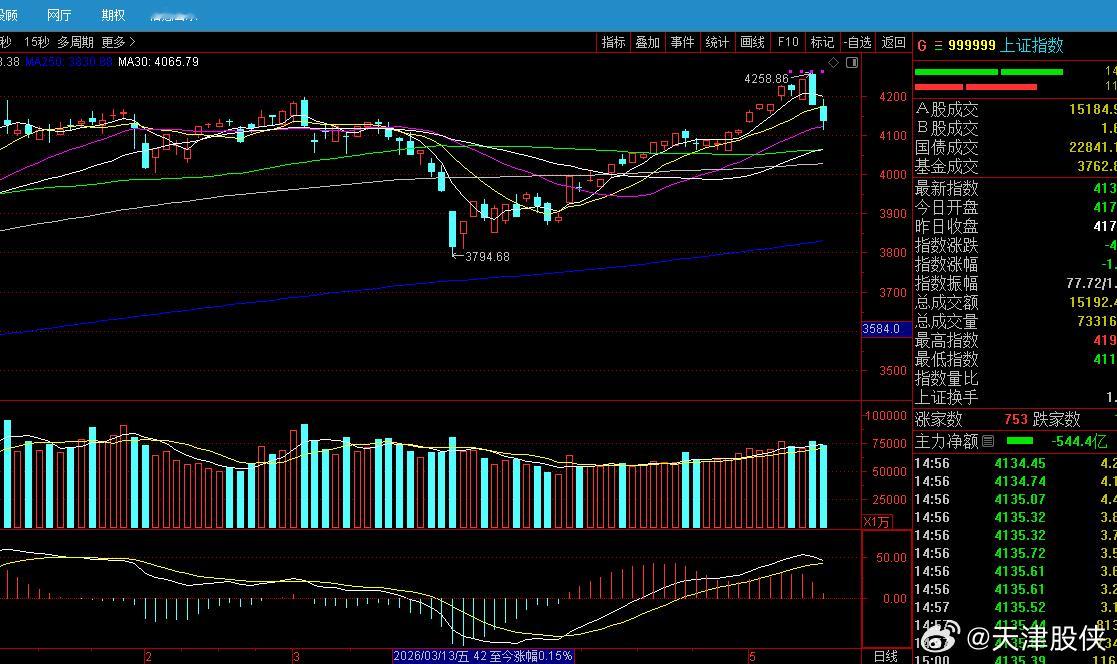Click the 主力净额 label
The width and height of the screenshot is (1117, 664).
point(947,442)
